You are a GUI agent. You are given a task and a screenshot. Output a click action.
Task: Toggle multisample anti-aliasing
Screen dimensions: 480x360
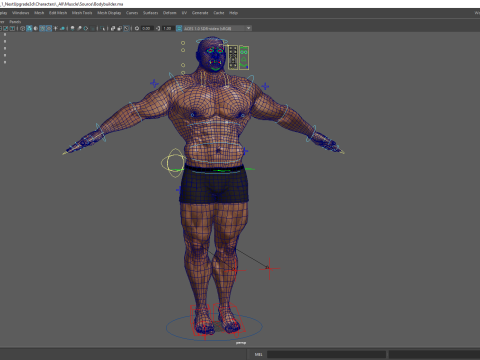[86, 28]
